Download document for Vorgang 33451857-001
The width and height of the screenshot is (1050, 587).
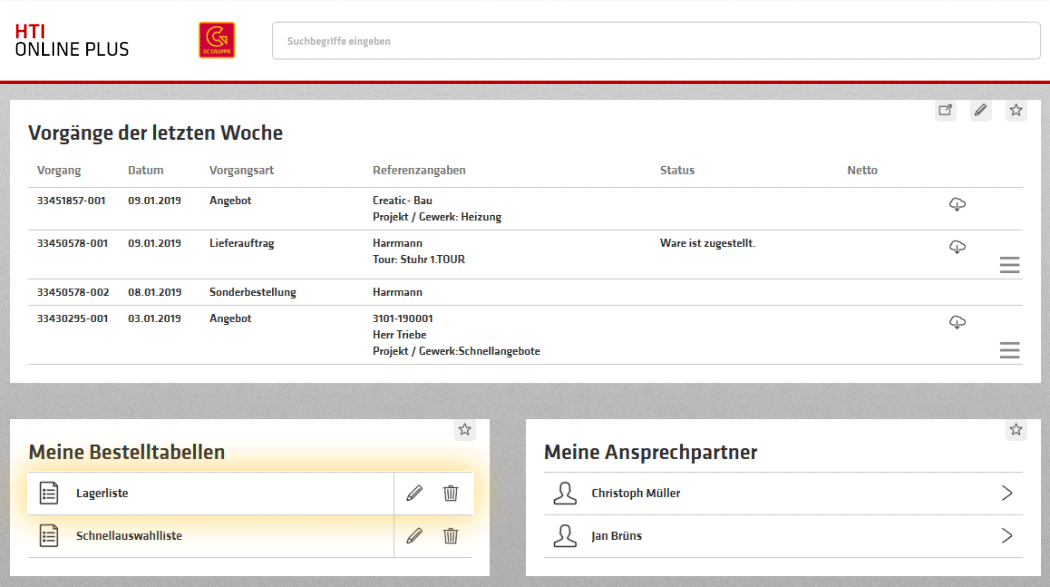coord(957,205)
